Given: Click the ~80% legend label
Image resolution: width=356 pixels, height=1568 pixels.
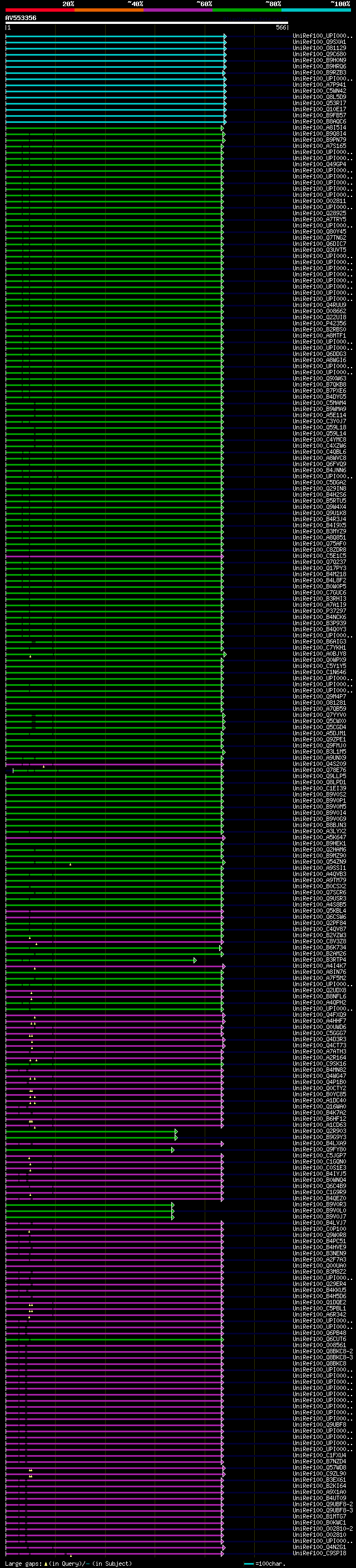Looking at the screenshot, I should 273,4.
